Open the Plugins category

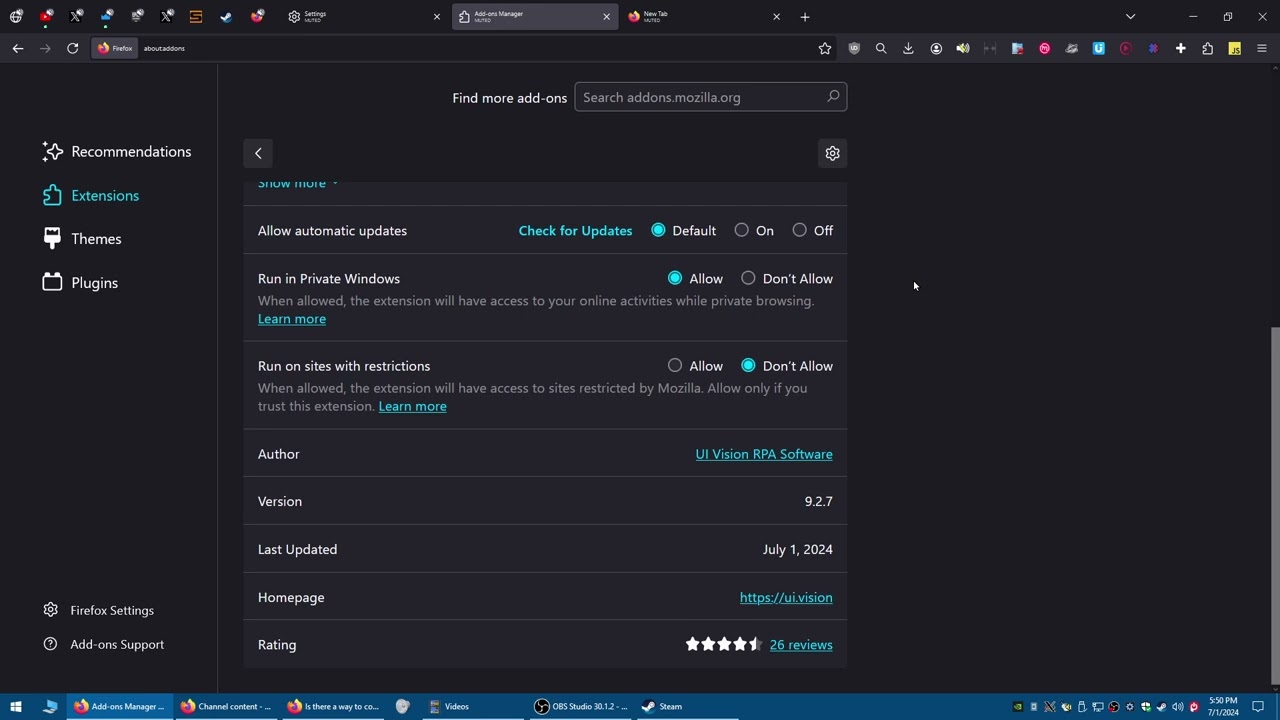(80, 283)
